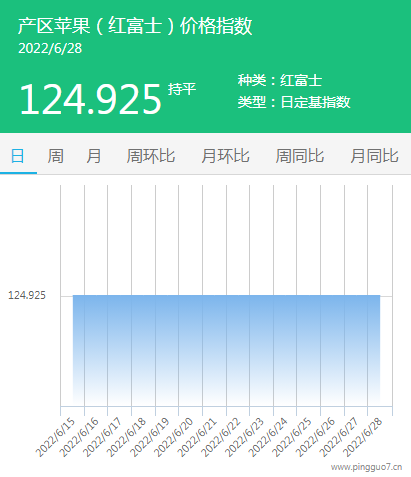Screen dimensions: 411x477
Task: Click the 持平 status label
Action: (x=182, y=89)
